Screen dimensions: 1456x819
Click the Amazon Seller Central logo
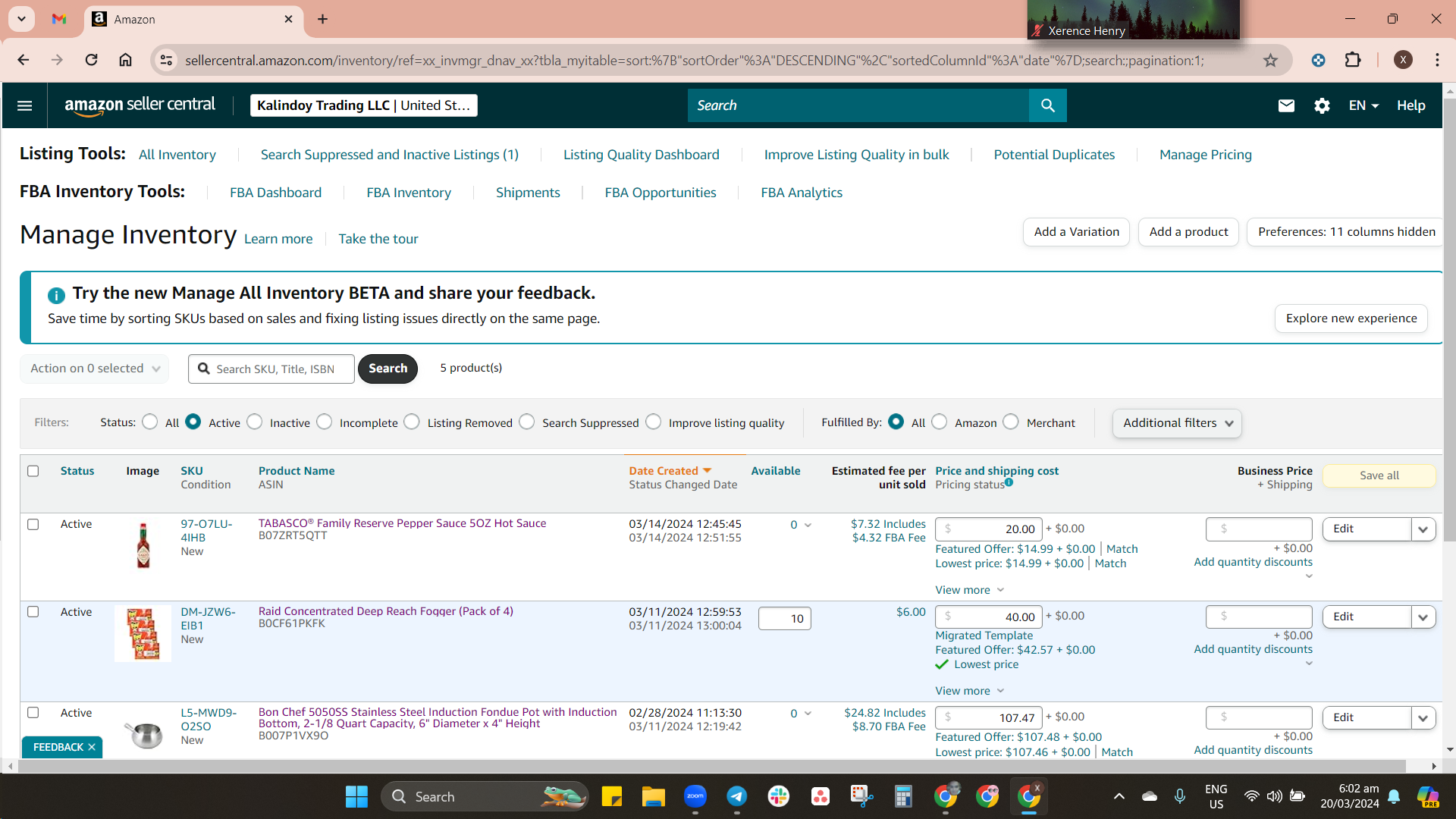140,105
